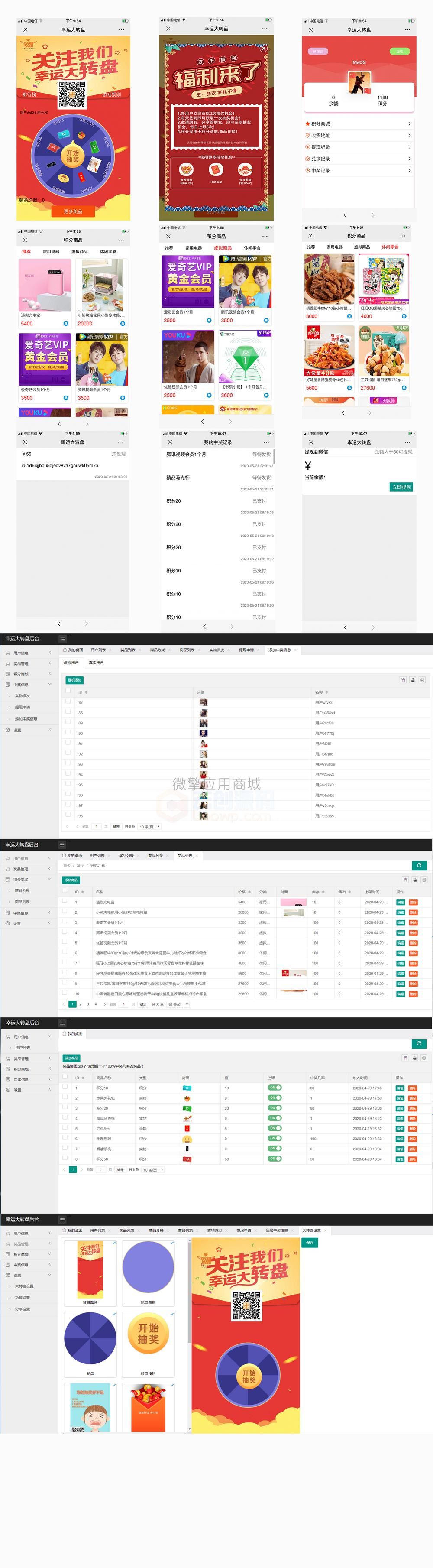Open 10条/页 dropdown under product list table
The width and height of the screenshot is (433, 1568).
[178, 1004]
